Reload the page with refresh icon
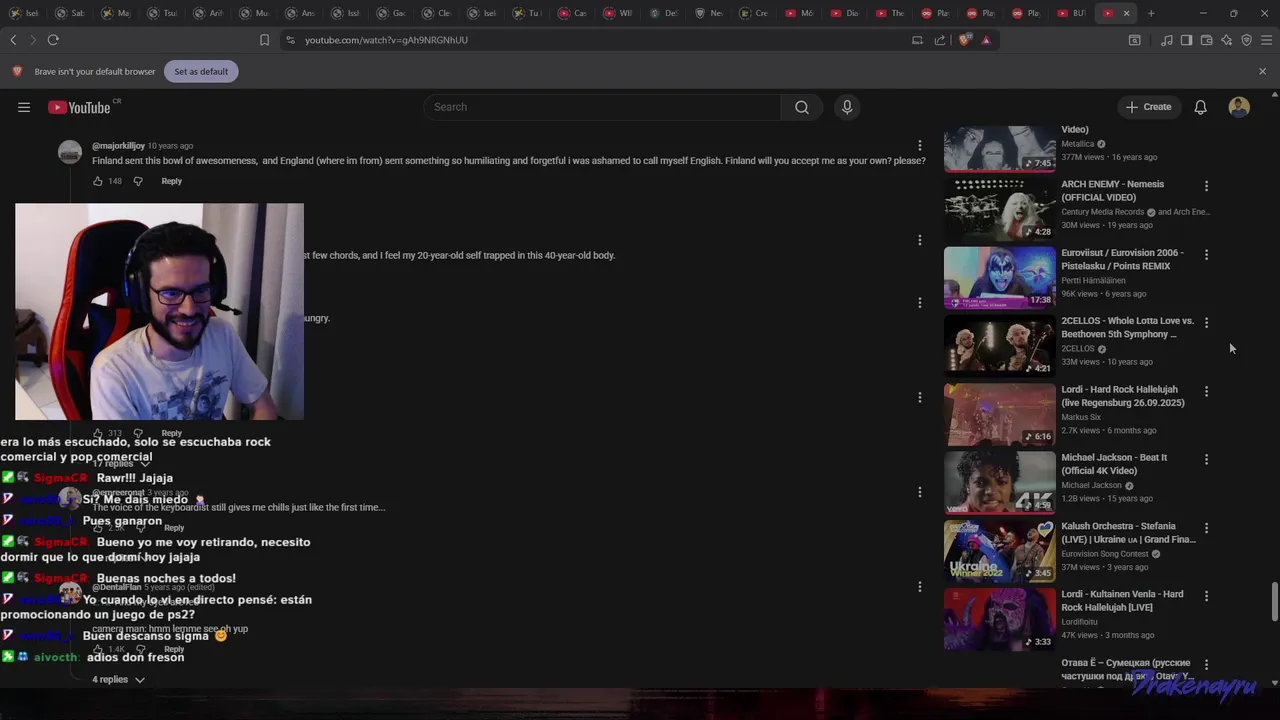The image size is (1280, 720). pos(53,40)
